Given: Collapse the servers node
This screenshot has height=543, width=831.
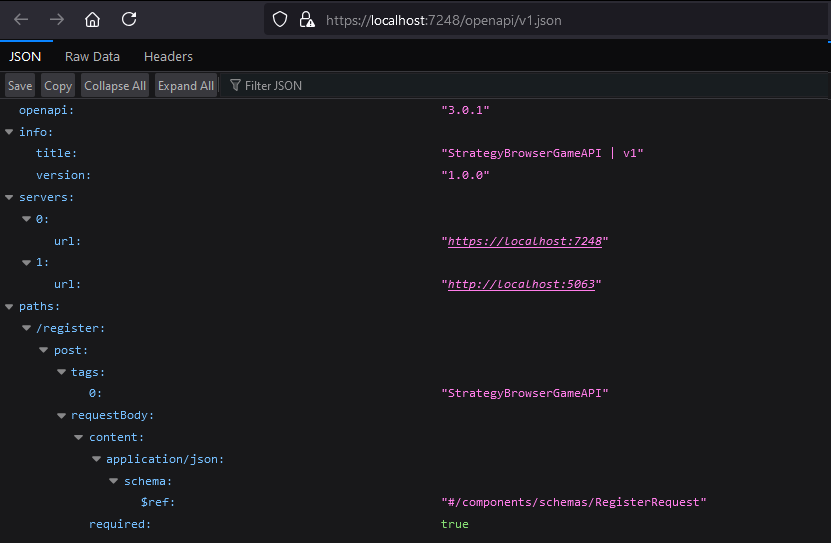Looking at the screenshot, I should click(x=9, y=197).
